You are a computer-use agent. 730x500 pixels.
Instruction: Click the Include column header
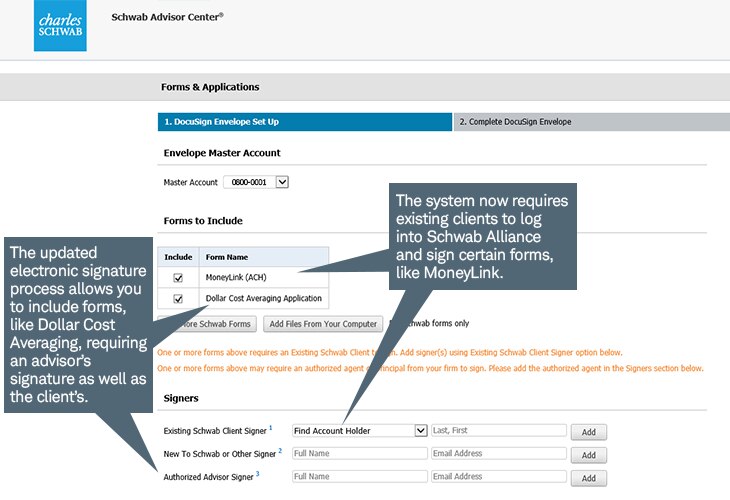coord(178,257)
